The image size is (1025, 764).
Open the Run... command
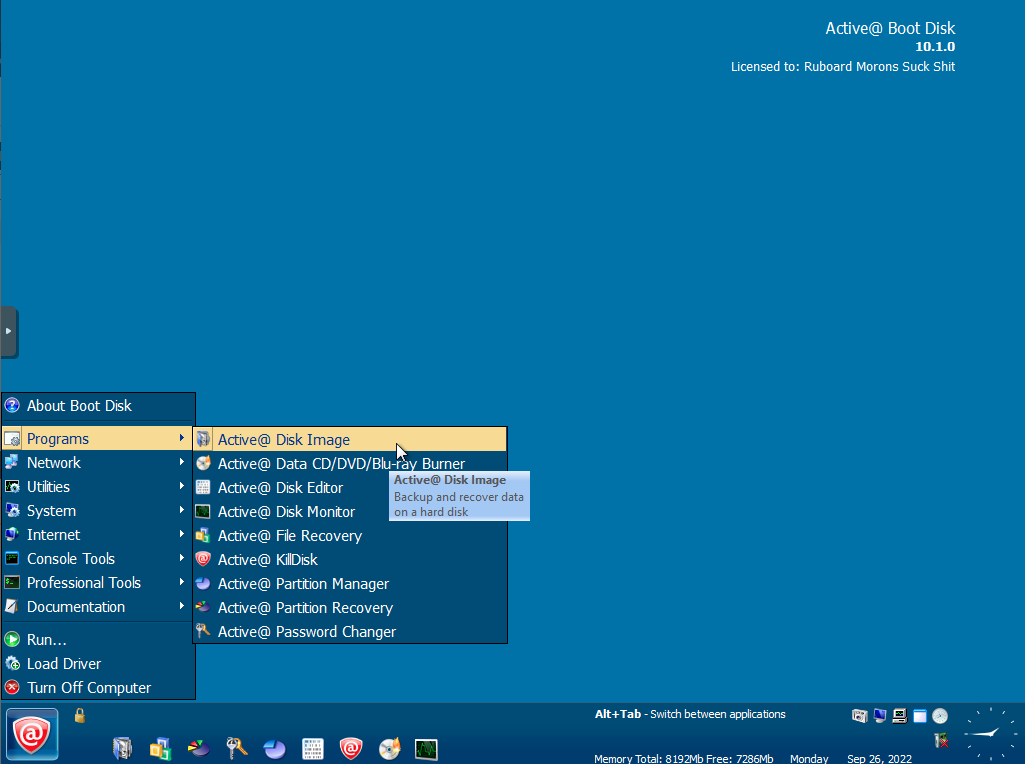47,640
